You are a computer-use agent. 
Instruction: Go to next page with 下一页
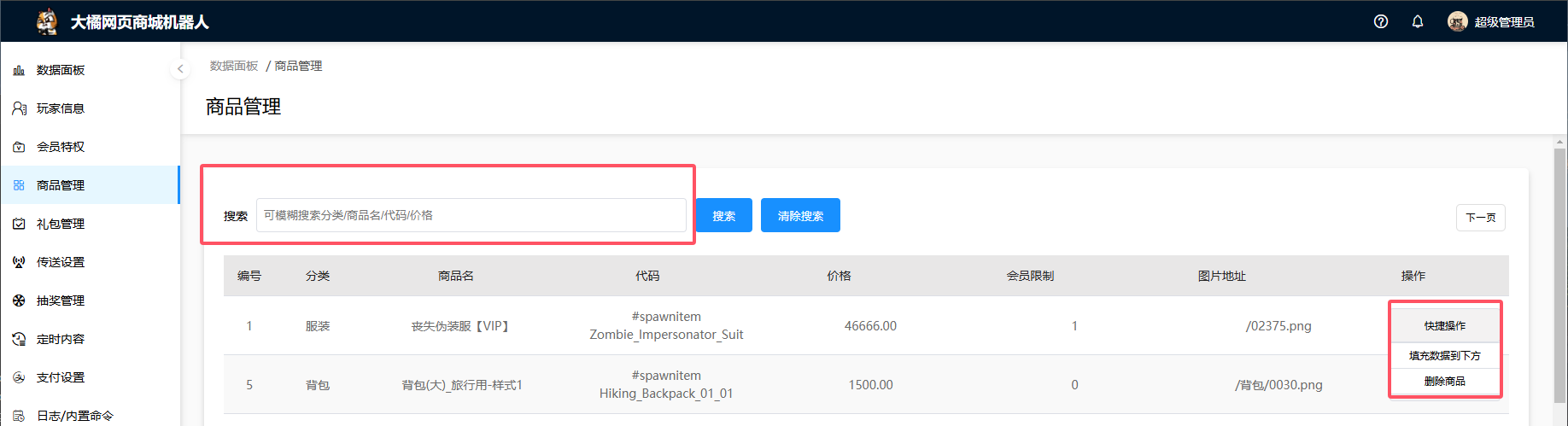[1480, 218]
